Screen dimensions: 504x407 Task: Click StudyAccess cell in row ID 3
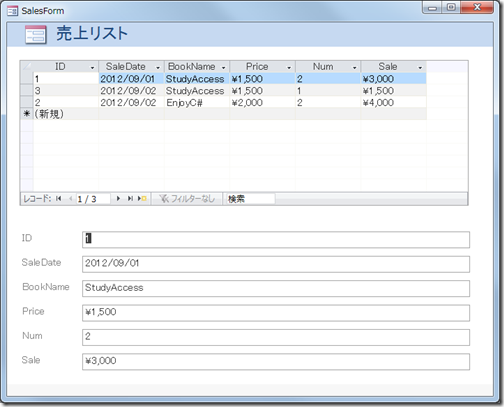coord(197,90)
